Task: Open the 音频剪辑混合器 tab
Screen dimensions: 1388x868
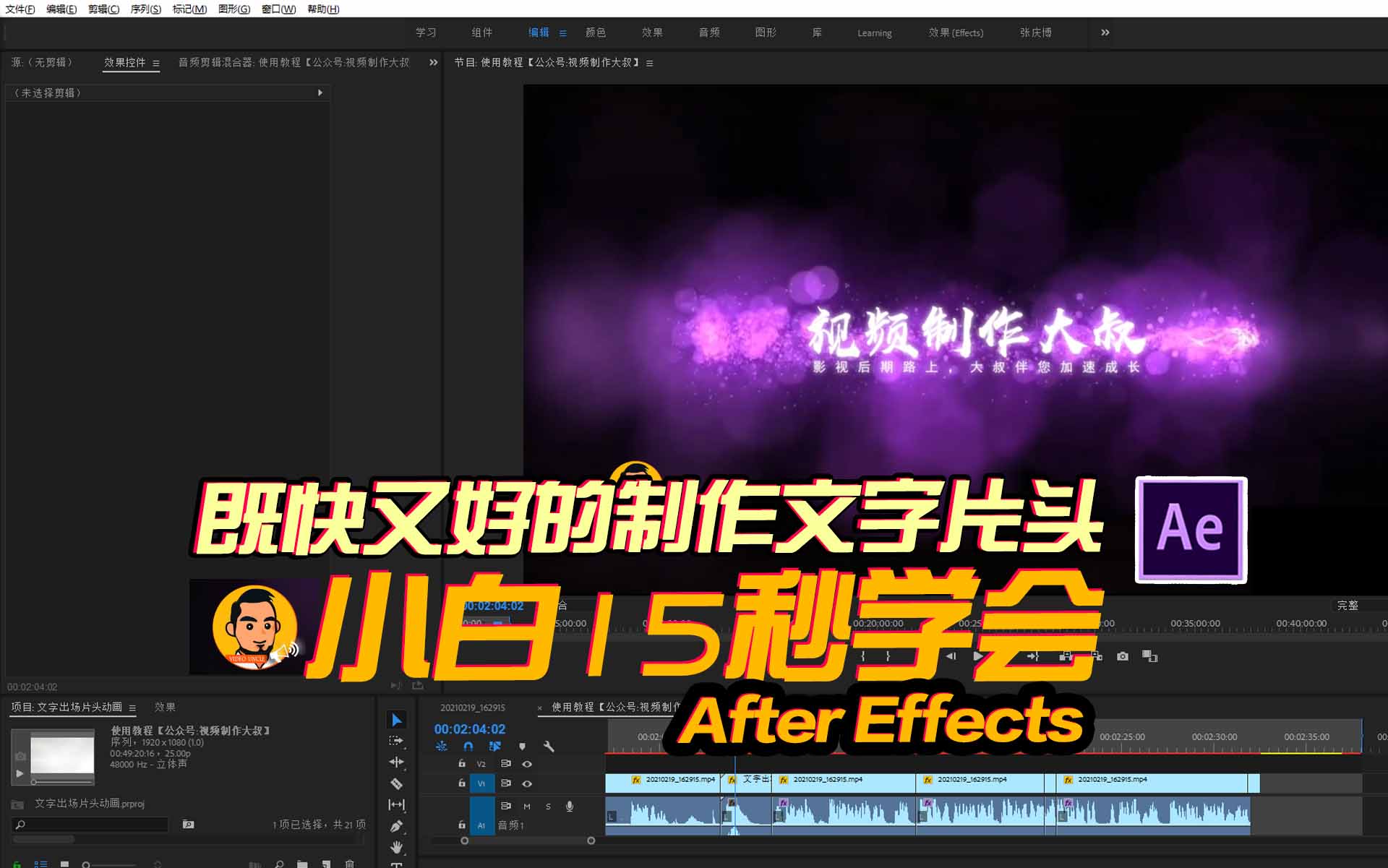Action: tap(294, 62)
